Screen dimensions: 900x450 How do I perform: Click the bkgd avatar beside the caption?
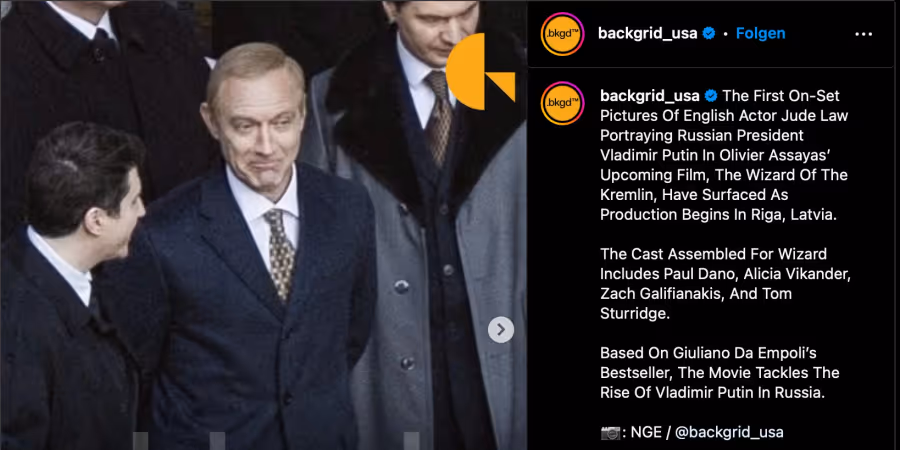(562, 103)
